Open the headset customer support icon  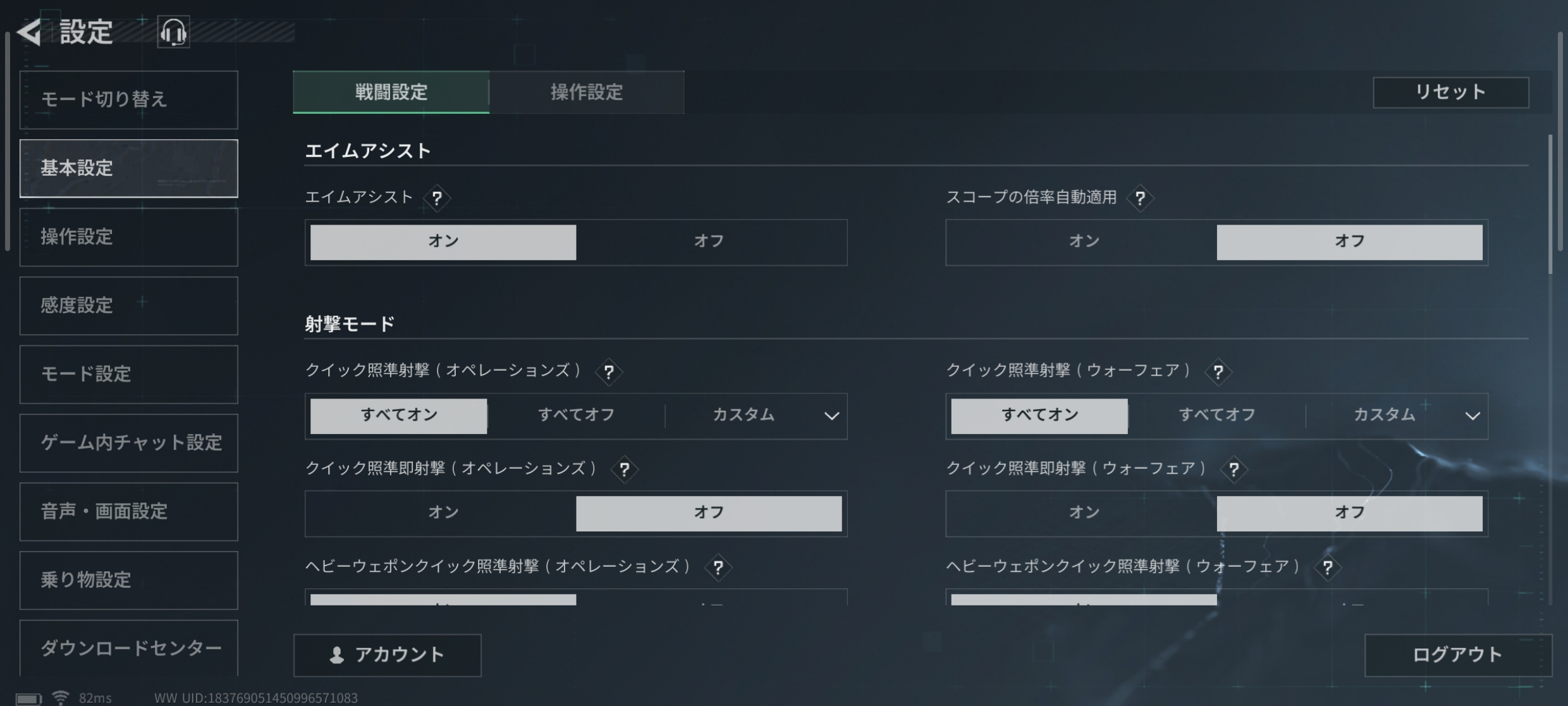click(173, 32)
